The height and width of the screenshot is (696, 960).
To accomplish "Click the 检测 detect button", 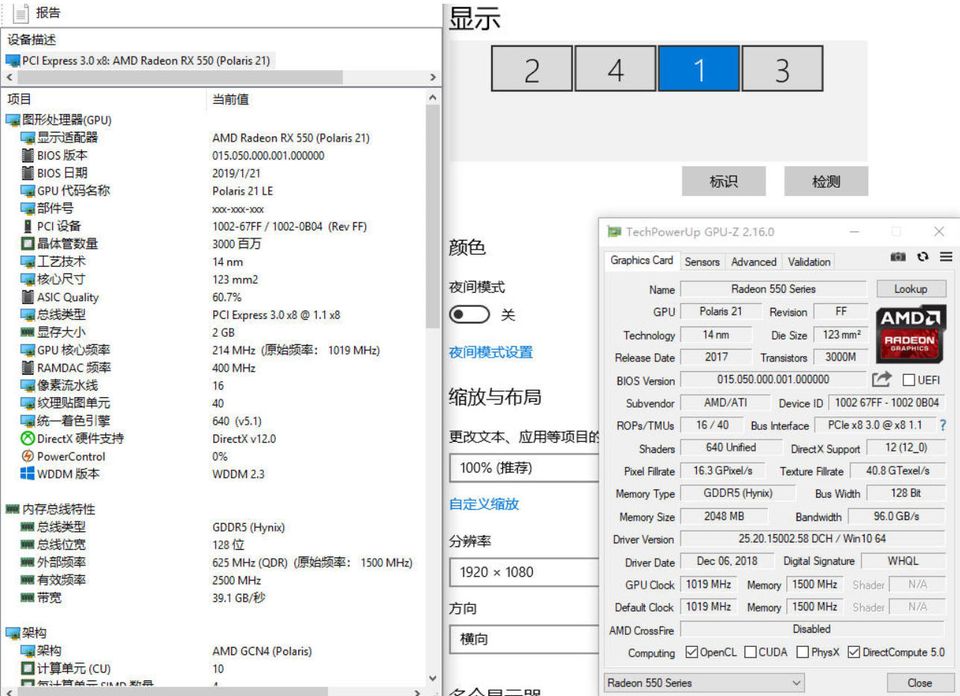I will click(826, 181).
